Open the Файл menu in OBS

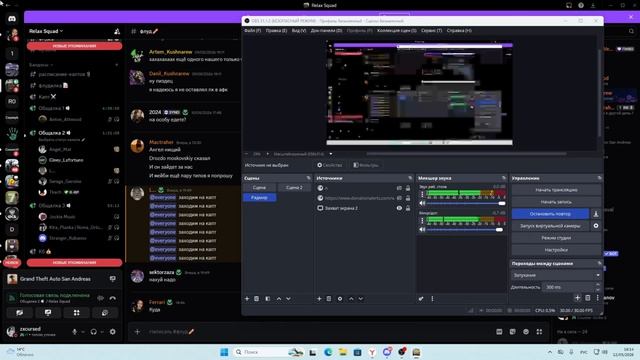pyautogui.click(x=253, y=31)
